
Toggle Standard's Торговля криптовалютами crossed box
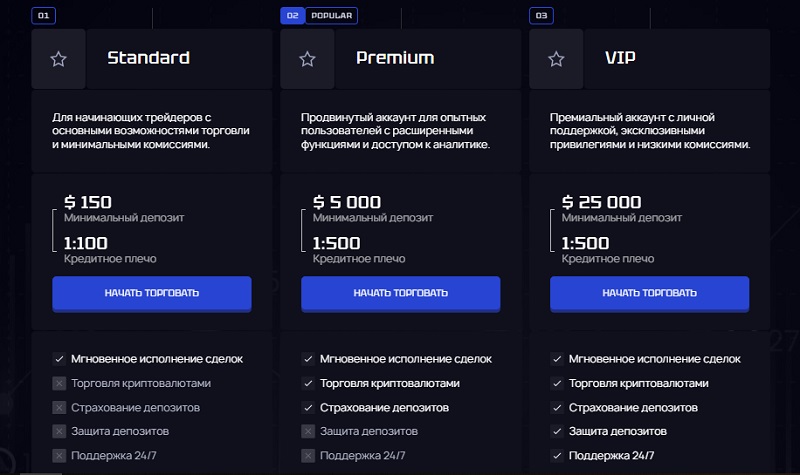(59, 383)
